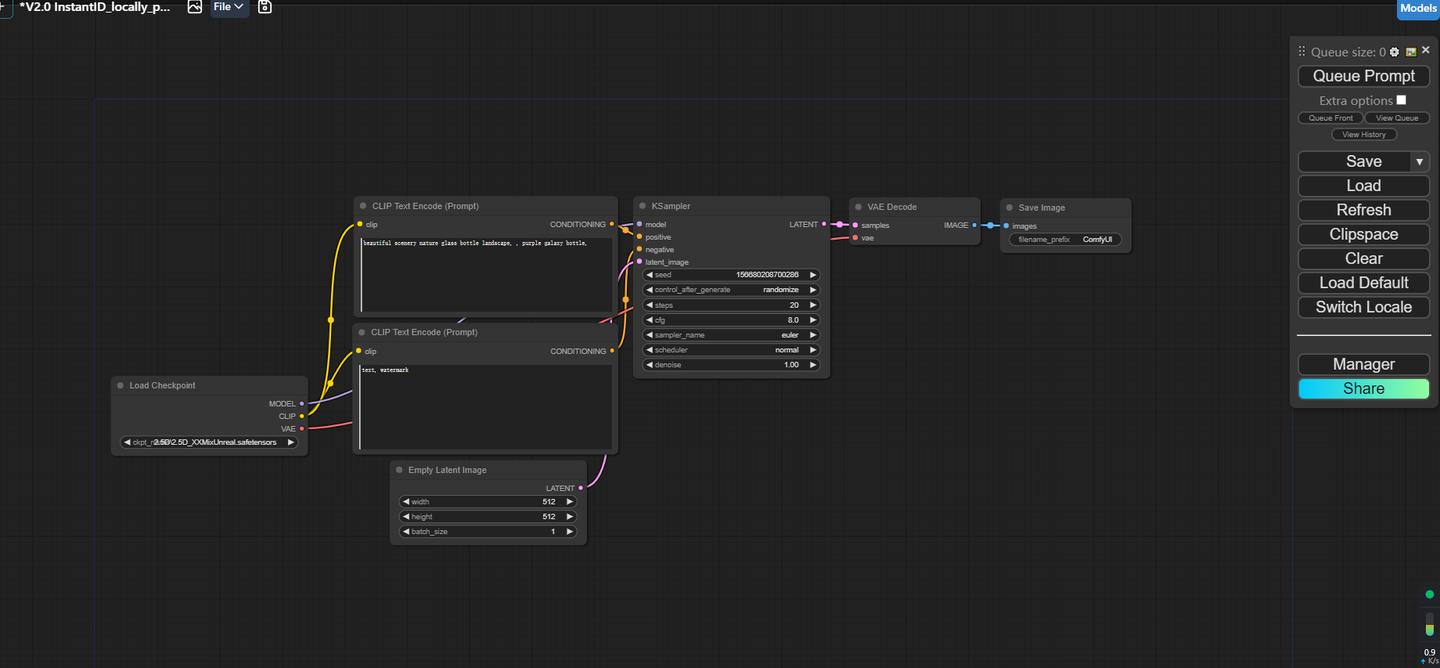This screenshot has height=668, width=1440.
Task: Click the image icon beside the workflow title
Action: (195, 7)
